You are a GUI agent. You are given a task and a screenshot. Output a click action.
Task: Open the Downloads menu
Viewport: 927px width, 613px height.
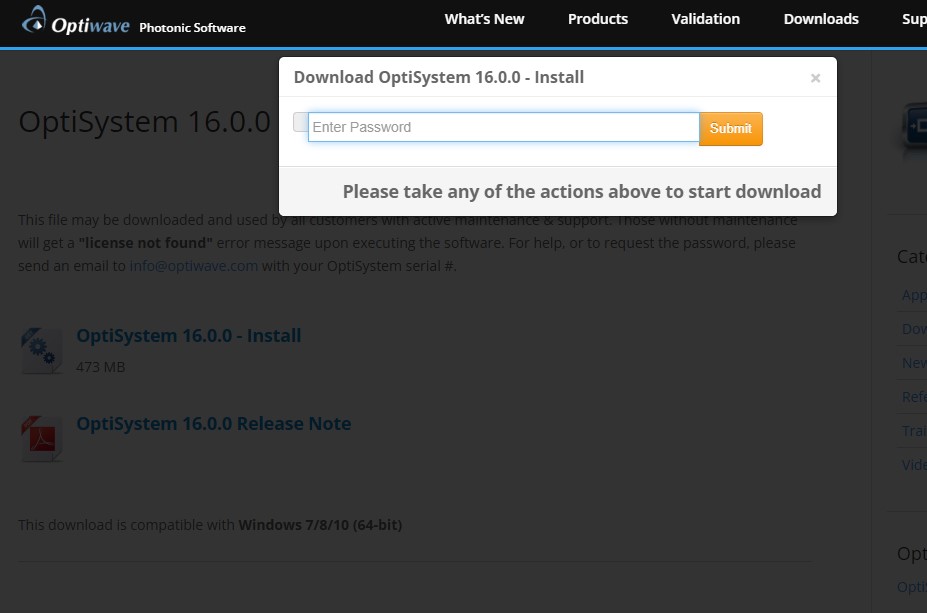coord(820,18)
